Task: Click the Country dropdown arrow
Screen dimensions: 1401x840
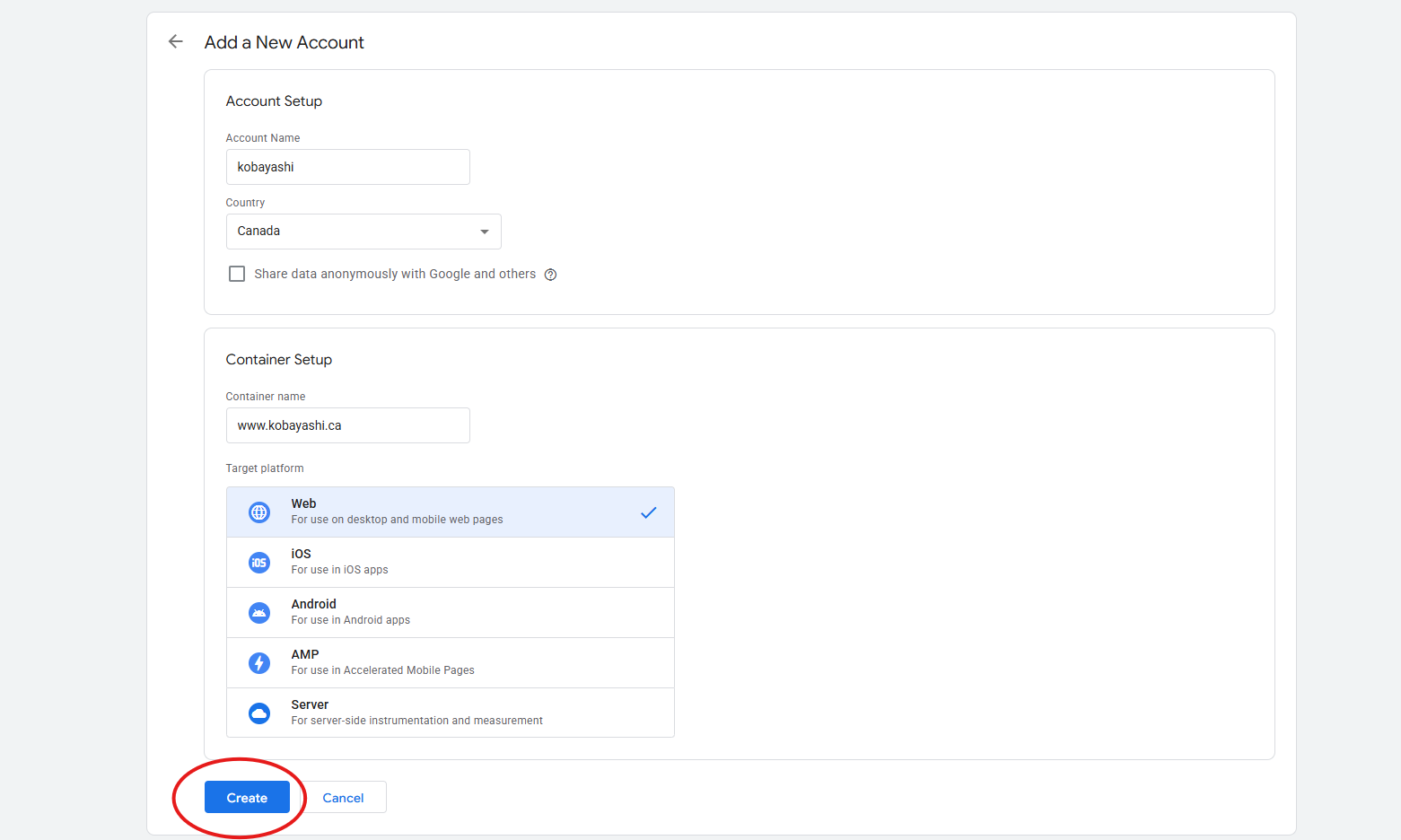Action: pos(485,232)
